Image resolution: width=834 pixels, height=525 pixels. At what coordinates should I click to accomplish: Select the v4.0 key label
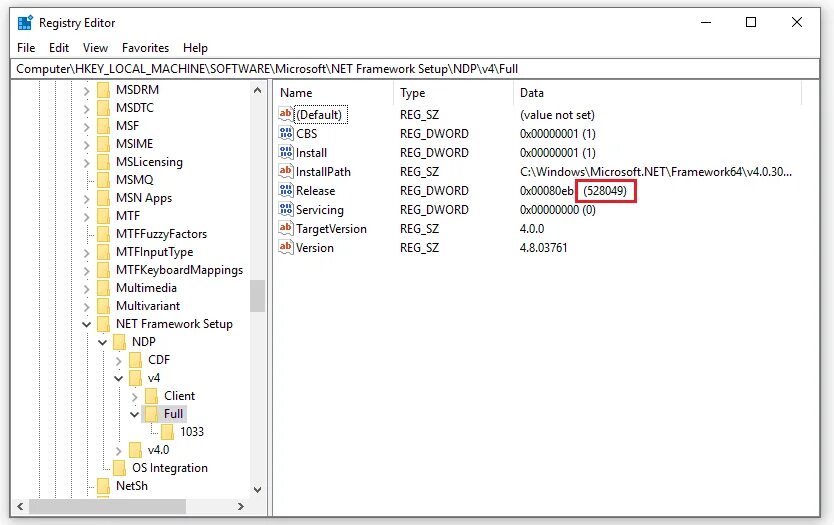coord(159,450)
